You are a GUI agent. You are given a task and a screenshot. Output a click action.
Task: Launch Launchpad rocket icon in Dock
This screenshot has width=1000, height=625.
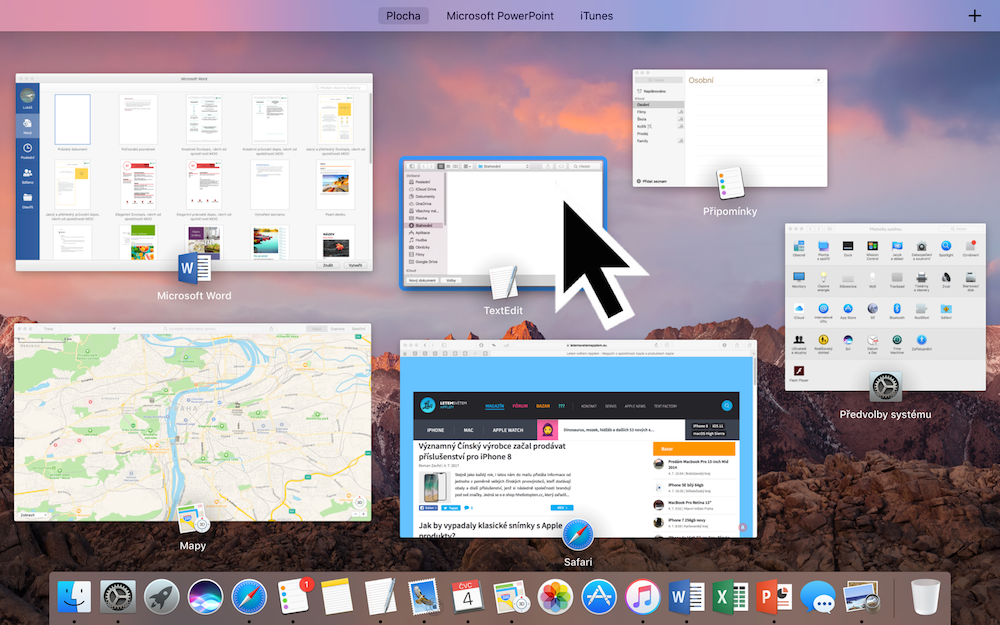161,597
